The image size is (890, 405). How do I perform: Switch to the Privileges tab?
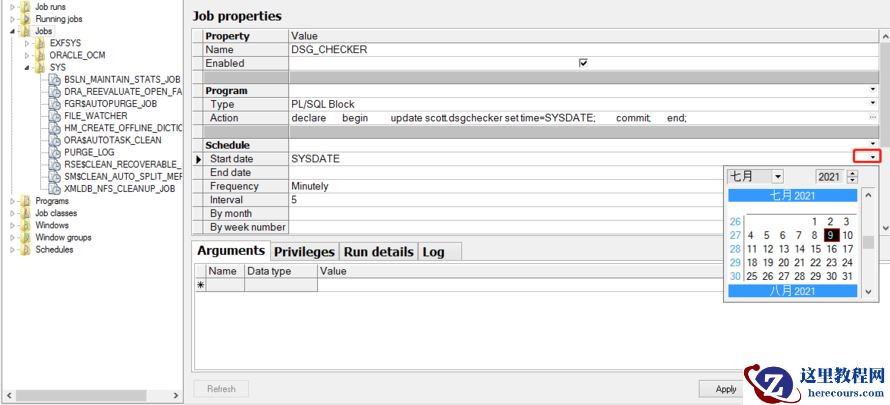(305, 252)
